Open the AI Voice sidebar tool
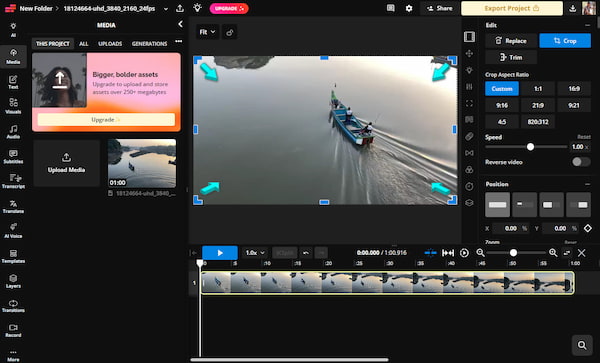The height and width of the screenshot is (363, 600). click(x=13, y=231)
